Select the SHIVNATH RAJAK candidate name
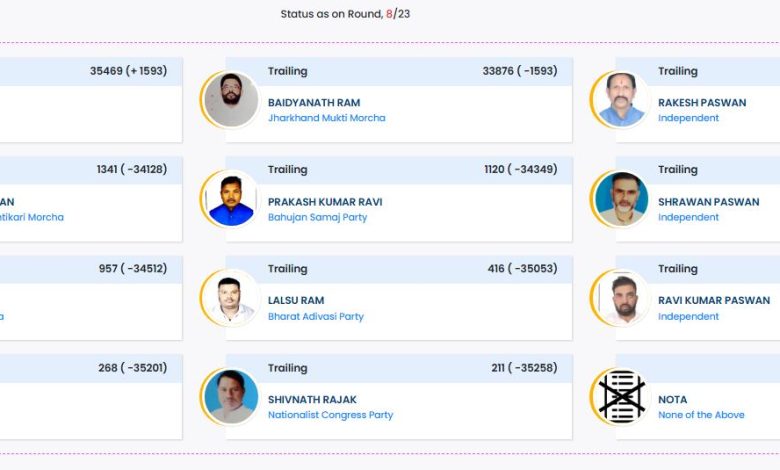The height and width of the screenshot is (470, 780). (x=312, y=399)
